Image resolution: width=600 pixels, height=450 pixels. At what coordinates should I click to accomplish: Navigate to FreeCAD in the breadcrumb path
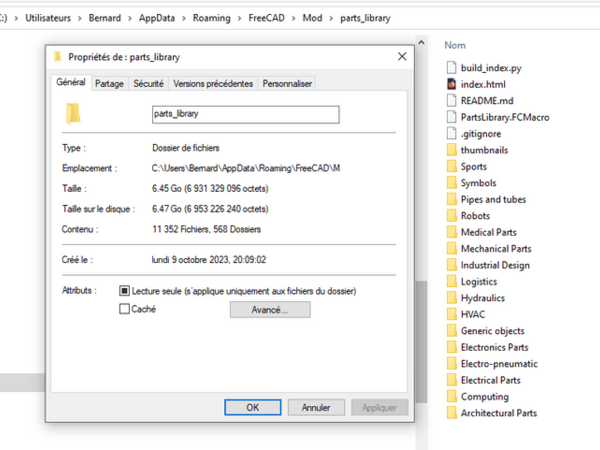(270, 18)
